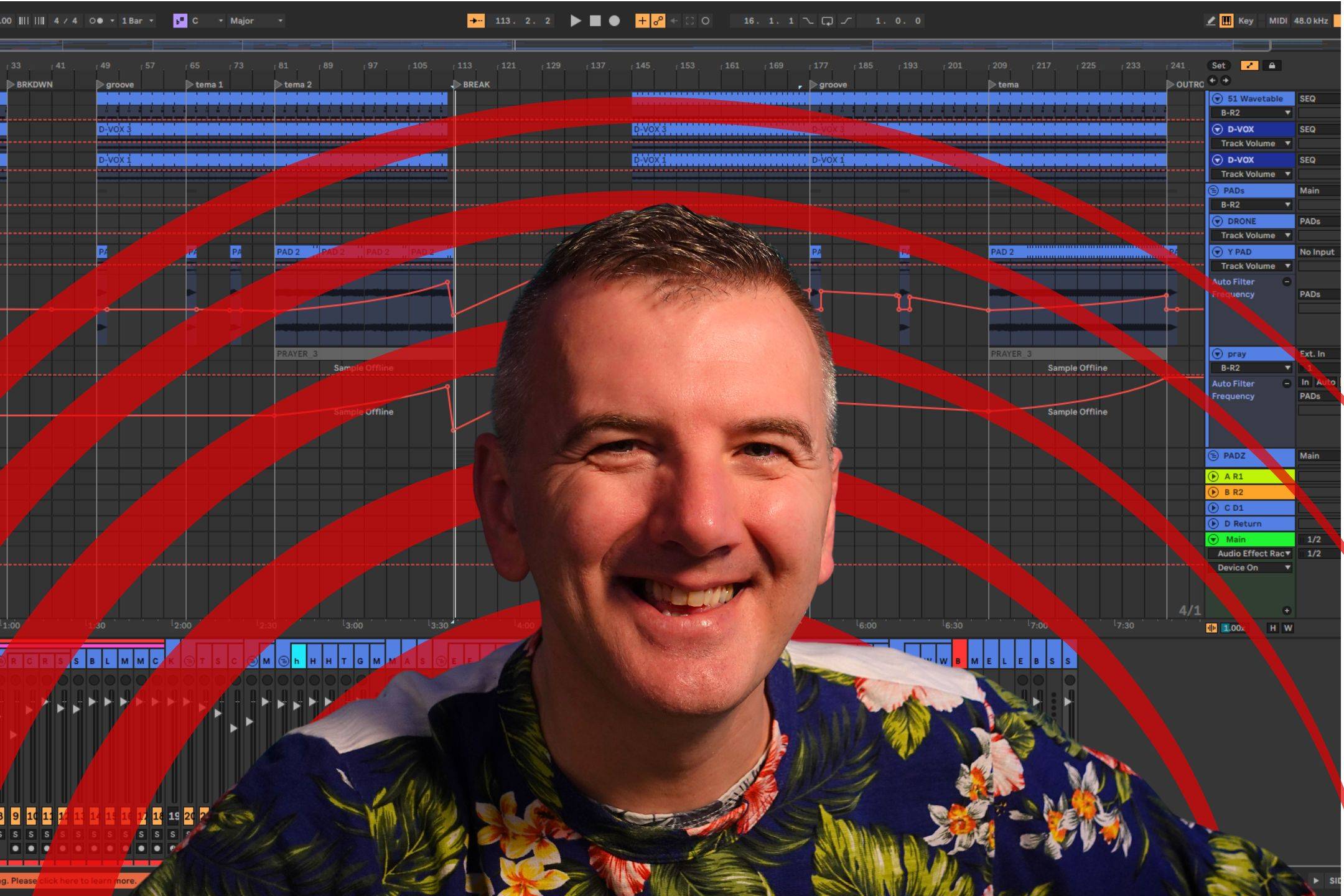Click the W optimize width button
This screenshot has height=896, width=1344.
[1288, 628]
